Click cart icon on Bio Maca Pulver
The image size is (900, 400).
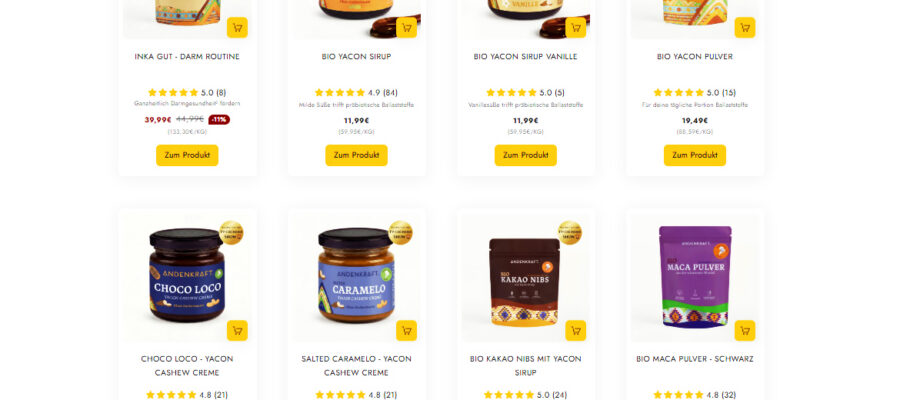tap(745, 331)
